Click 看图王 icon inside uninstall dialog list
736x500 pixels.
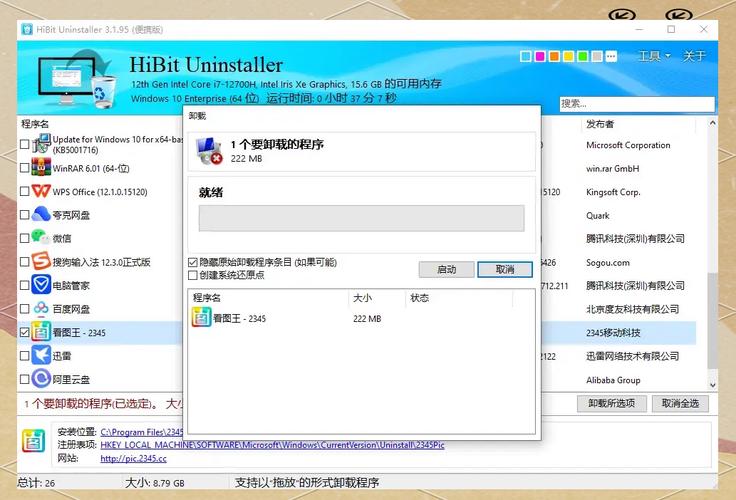point(201,318)
